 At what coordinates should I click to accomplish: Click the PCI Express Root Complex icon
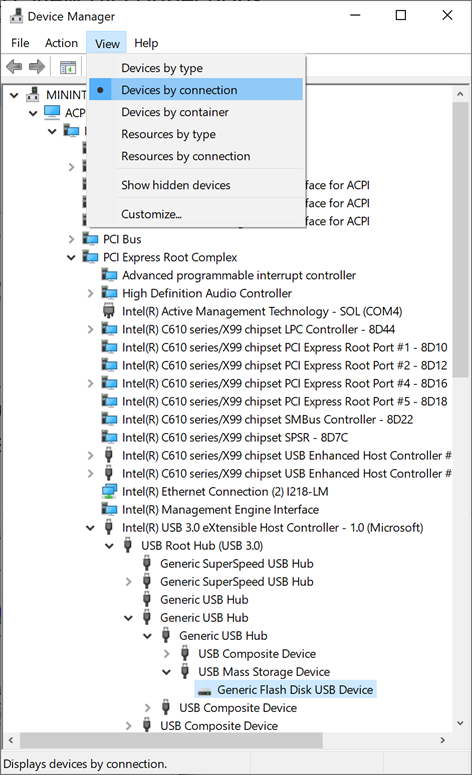tap(90, 257)
